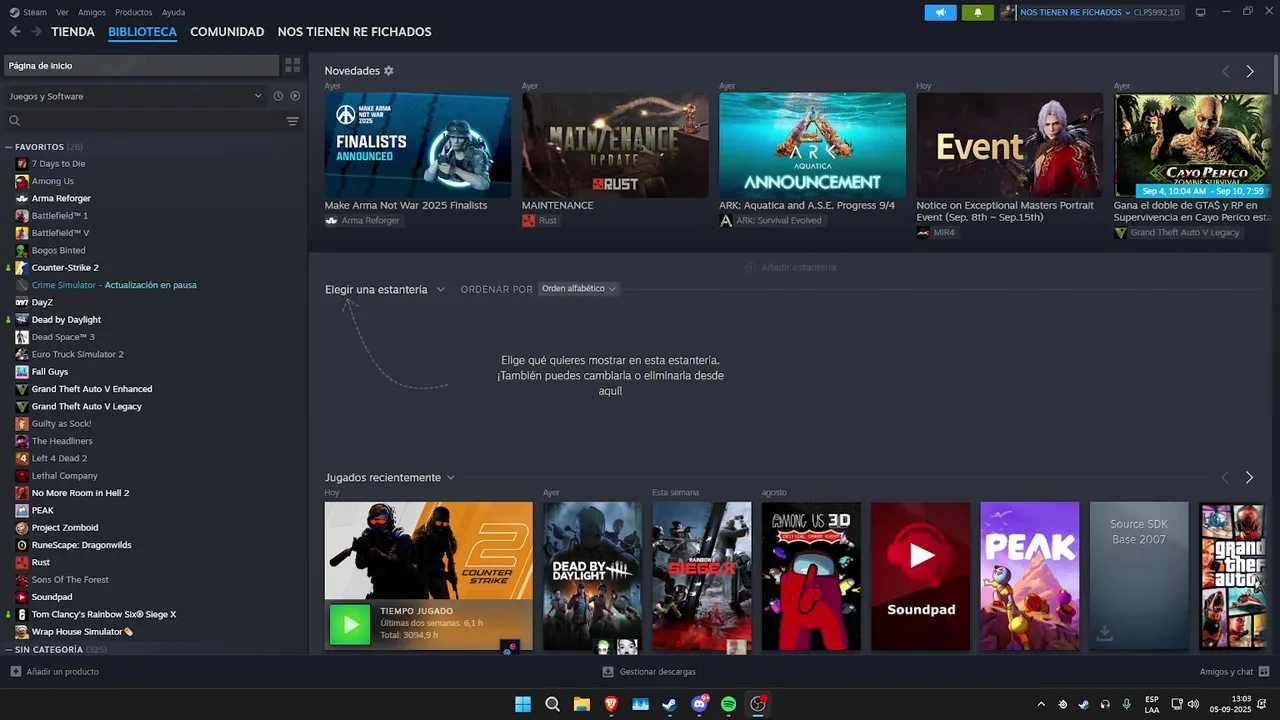
Task: Open MIR4 Event news thumbnail
Action: tap(1010, 145)
